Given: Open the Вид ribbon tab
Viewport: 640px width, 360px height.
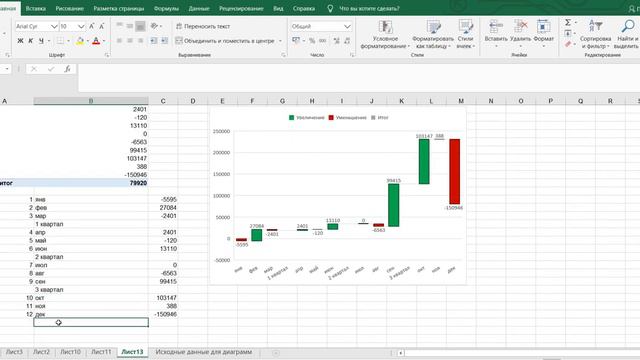Looking at the screenshot, I should coord(278,8).
